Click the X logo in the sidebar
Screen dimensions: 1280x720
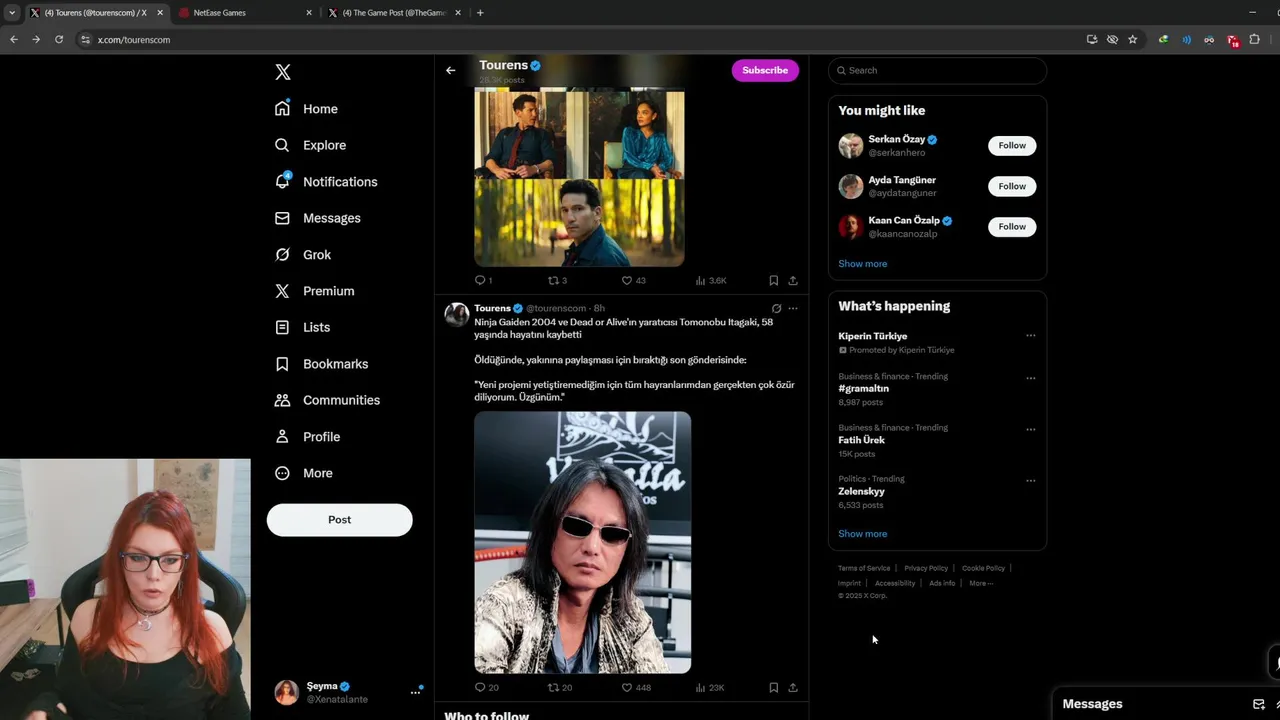point(283,72)
